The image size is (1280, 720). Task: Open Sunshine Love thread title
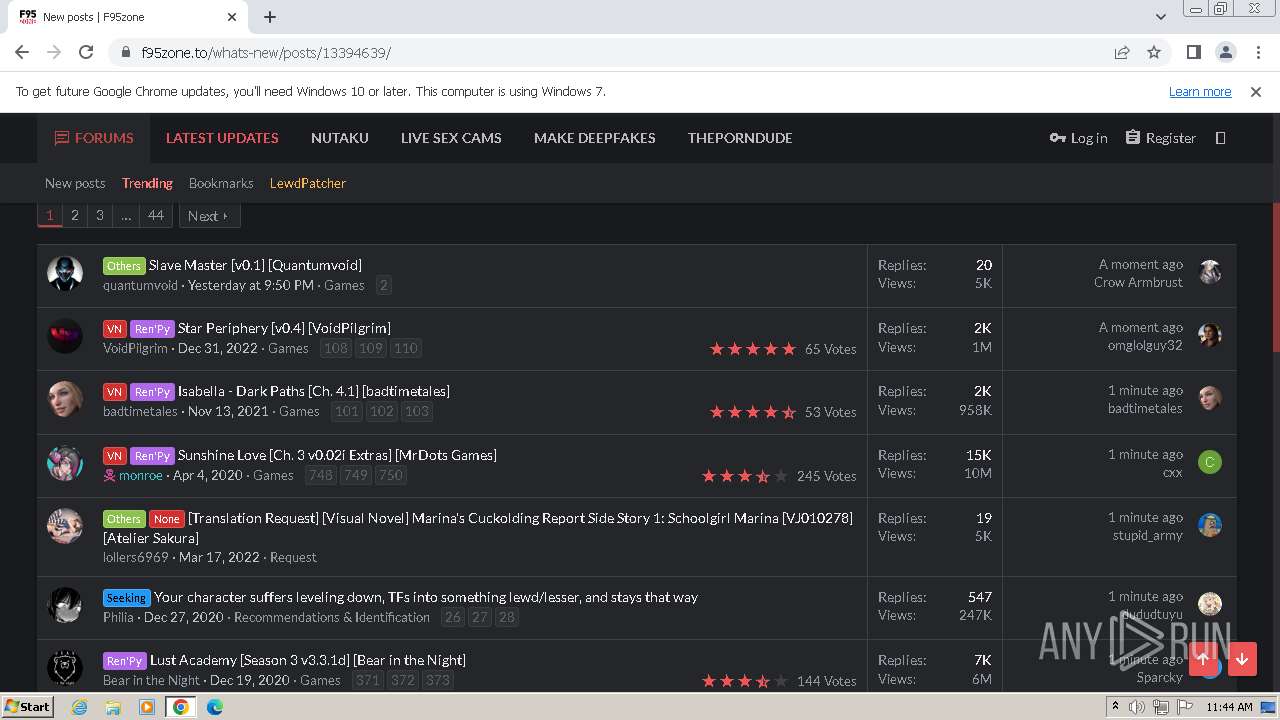click(337, 455)
